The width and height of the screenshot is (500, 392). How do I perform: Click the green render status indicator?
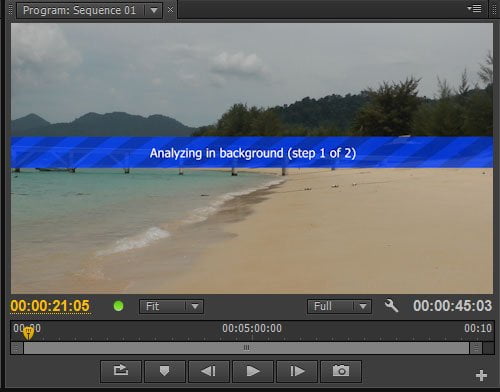point(118,306)
